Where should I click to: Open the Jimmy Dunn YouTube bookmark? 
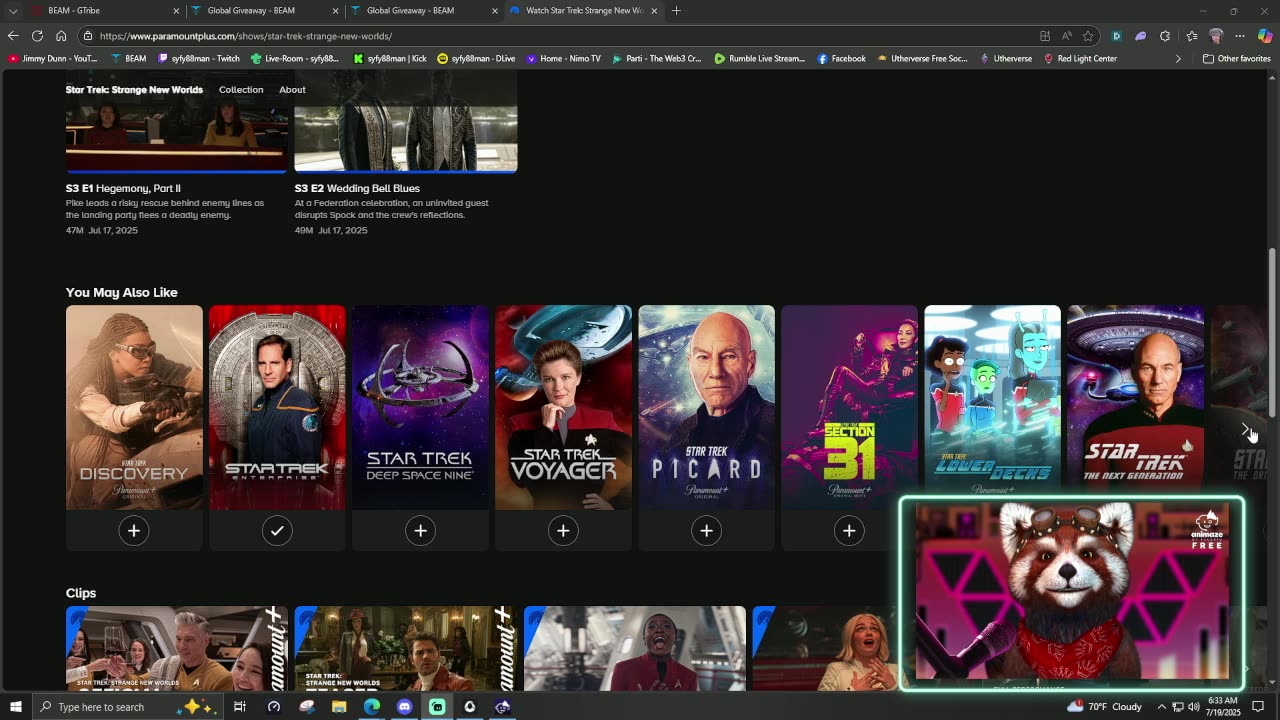coord(53,59)
